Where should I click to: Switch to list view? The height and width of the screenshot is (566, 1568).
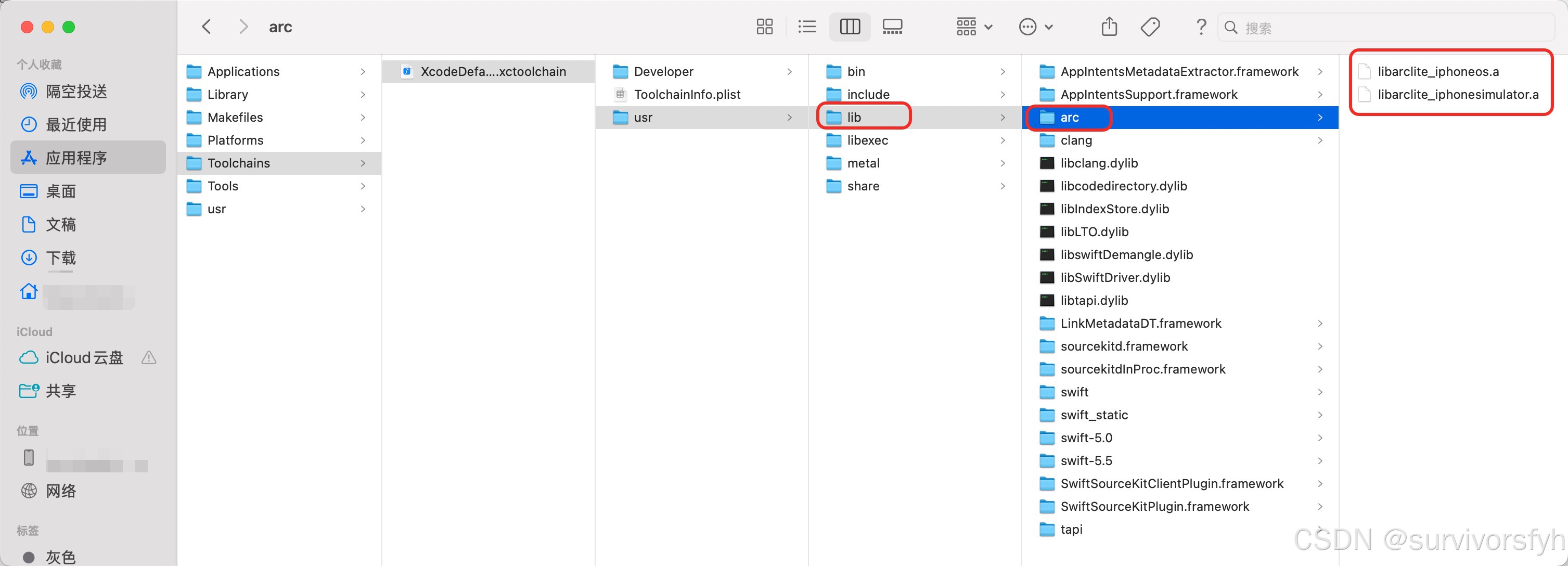pos(806,27)
